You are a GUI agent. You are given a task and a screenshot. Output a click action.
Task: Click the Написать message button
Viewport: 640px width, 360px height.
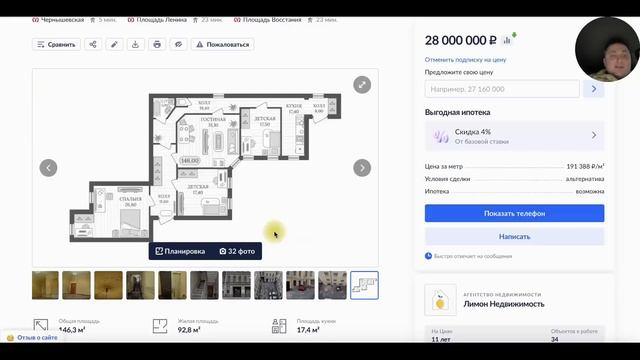tap(514, 237)
